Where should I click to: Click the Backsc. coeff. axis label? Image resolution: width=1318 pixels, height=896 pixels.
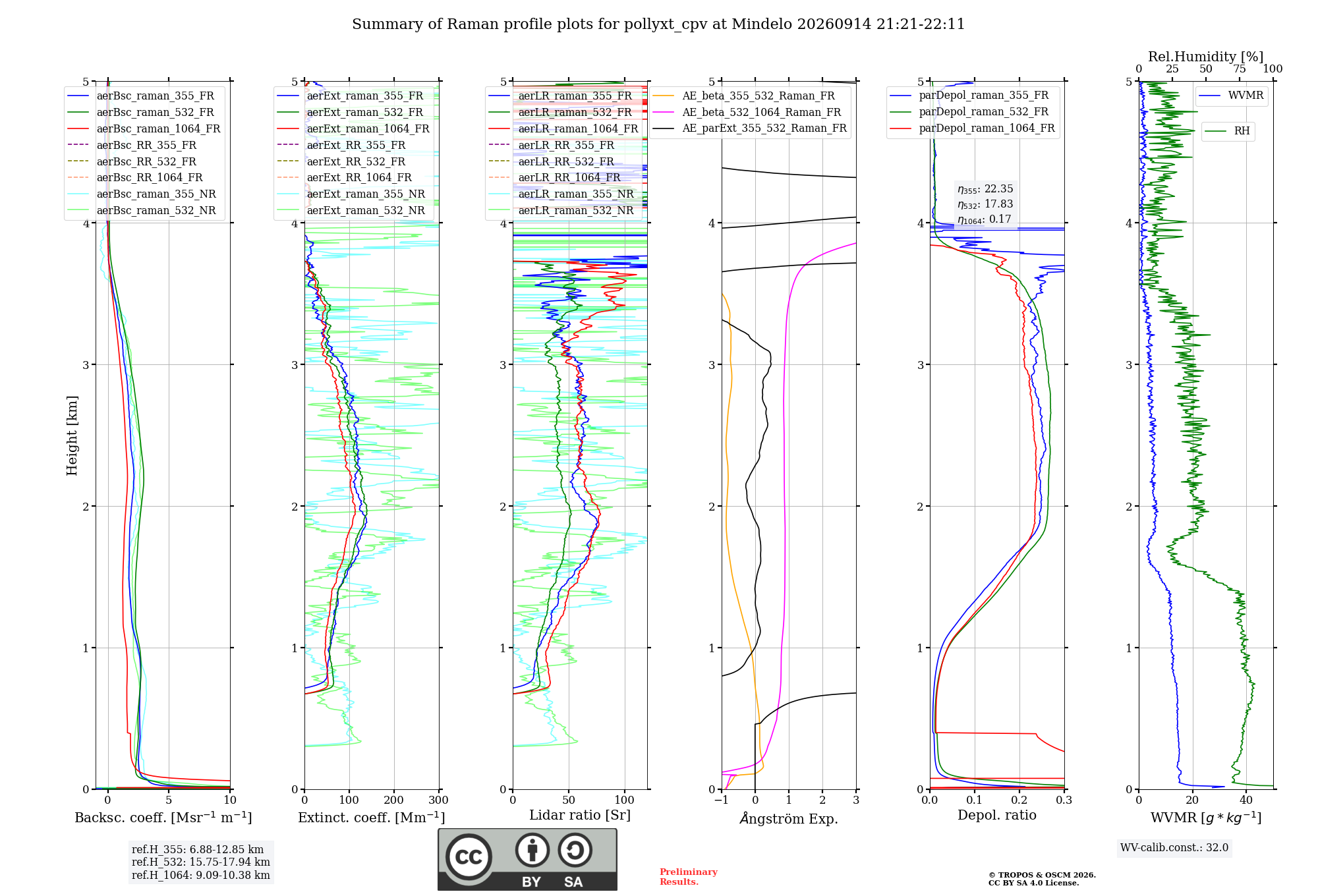(x=163, y=818)
